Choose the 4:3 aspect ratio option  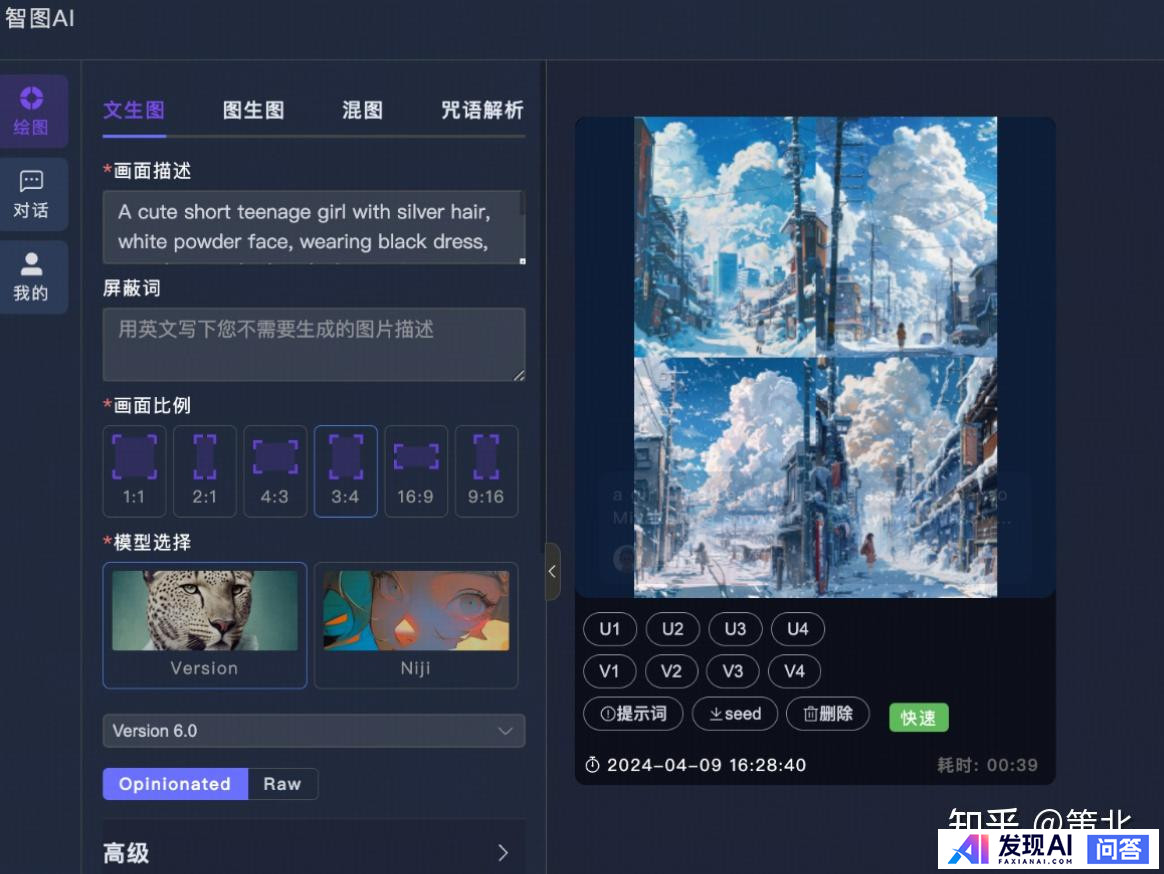coord(275,470)
